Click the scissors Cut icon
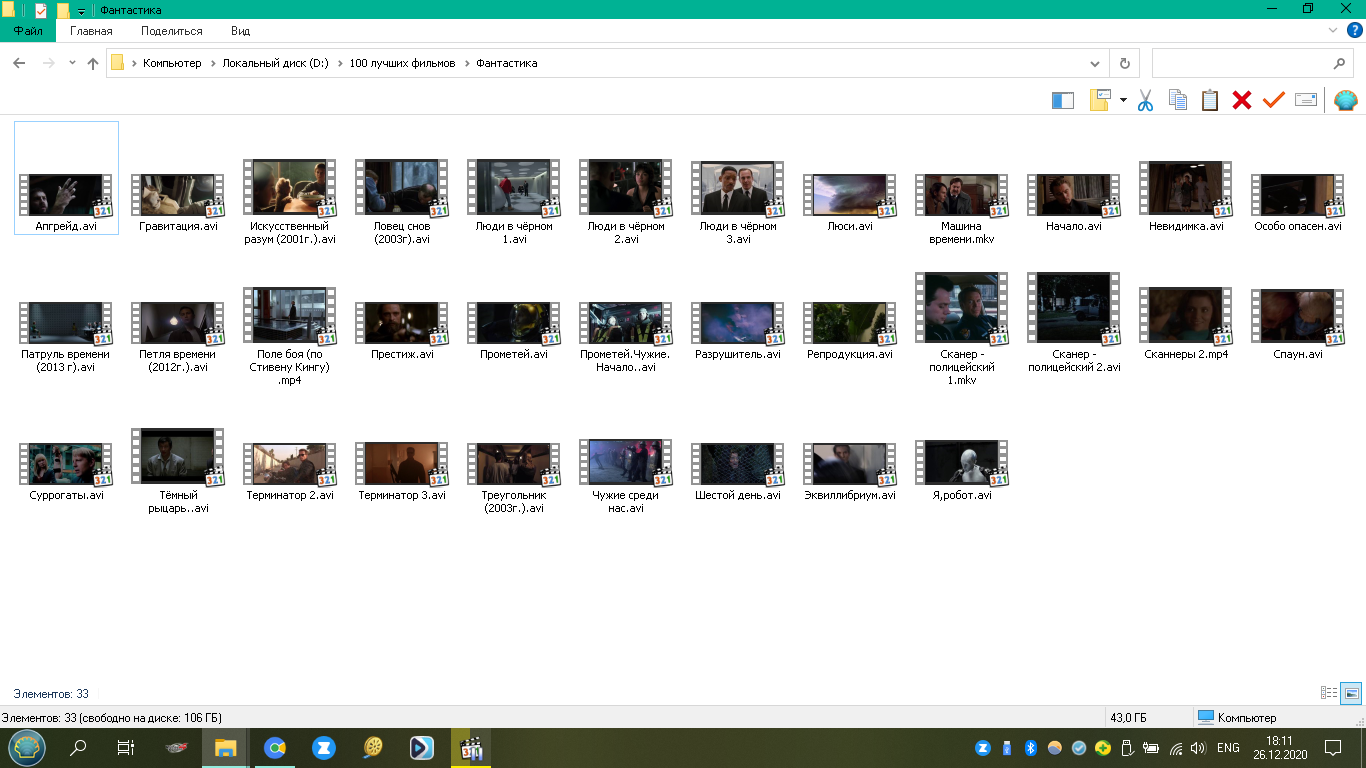Viewport: 1366px width, 768px height. pos(1146,100)
